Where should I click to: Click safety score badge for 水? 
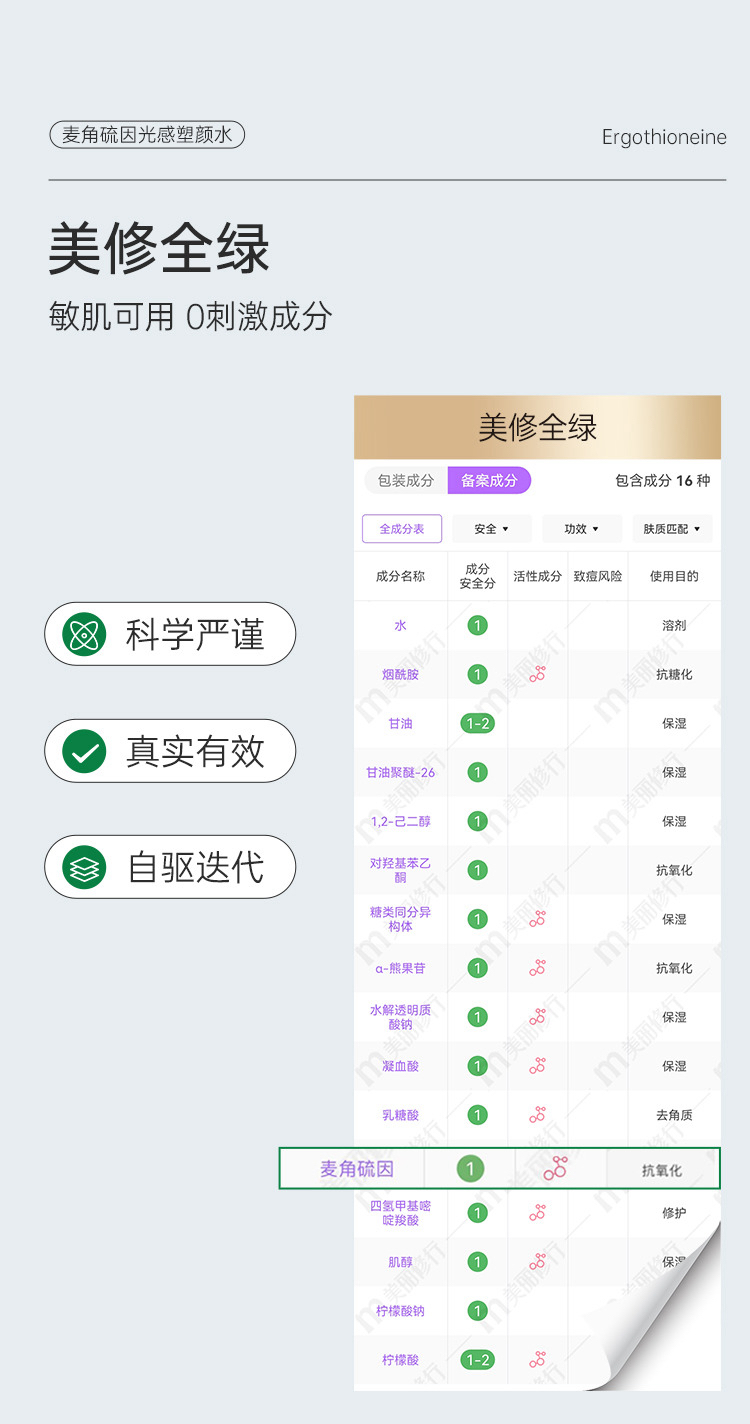(x=478, y=626)
